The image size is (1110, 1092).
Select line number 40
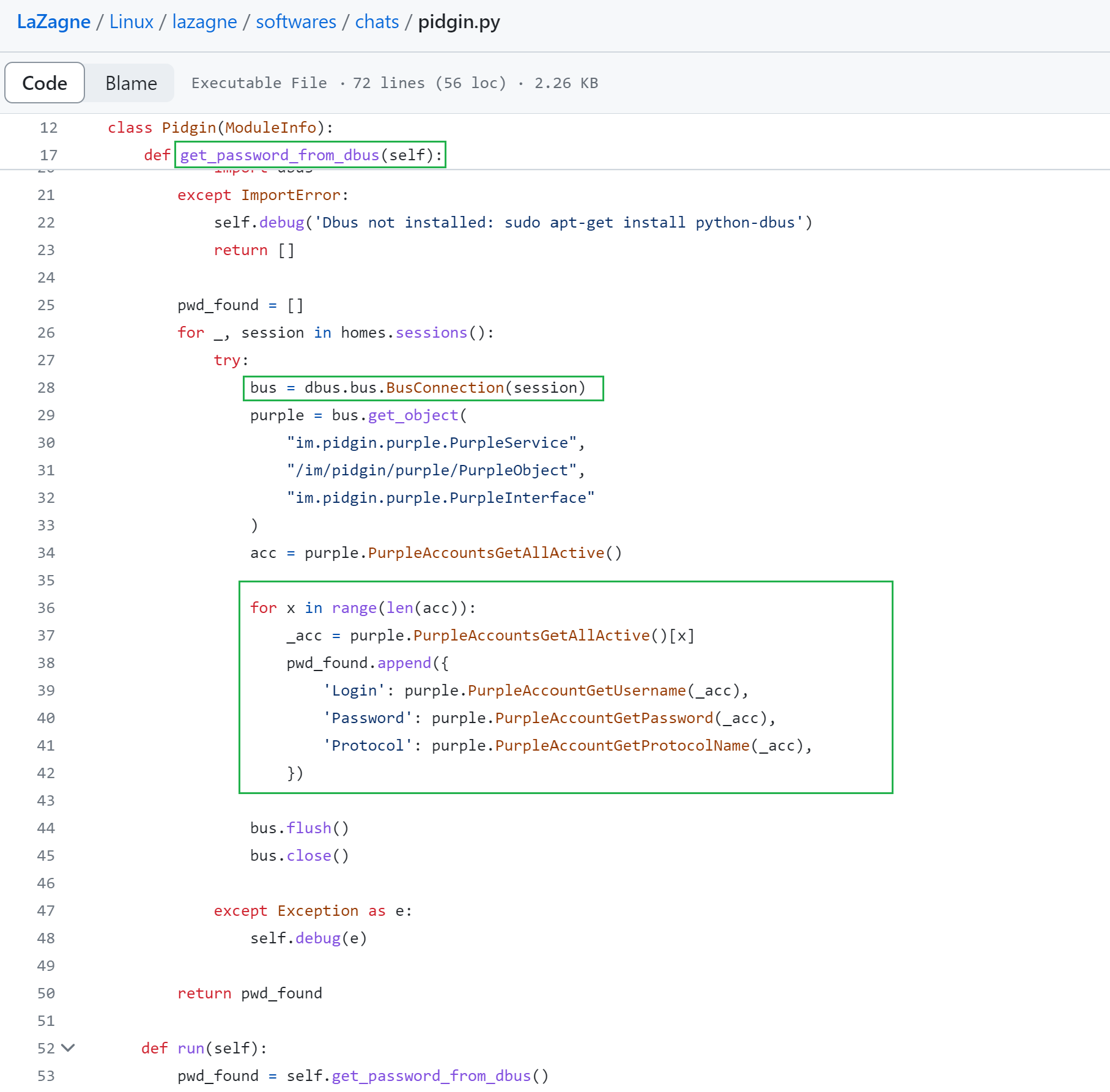tap(46, 718)
